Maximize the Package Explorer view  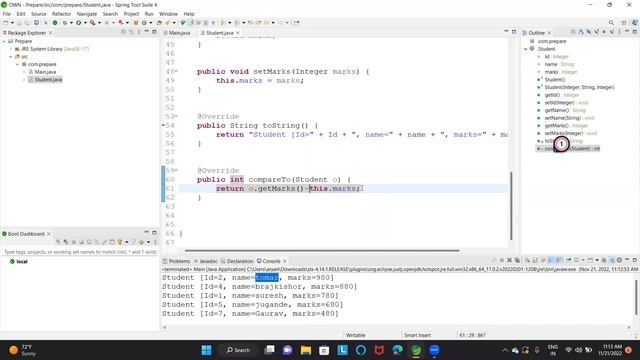pyautogui.click(x=154, y=32)
